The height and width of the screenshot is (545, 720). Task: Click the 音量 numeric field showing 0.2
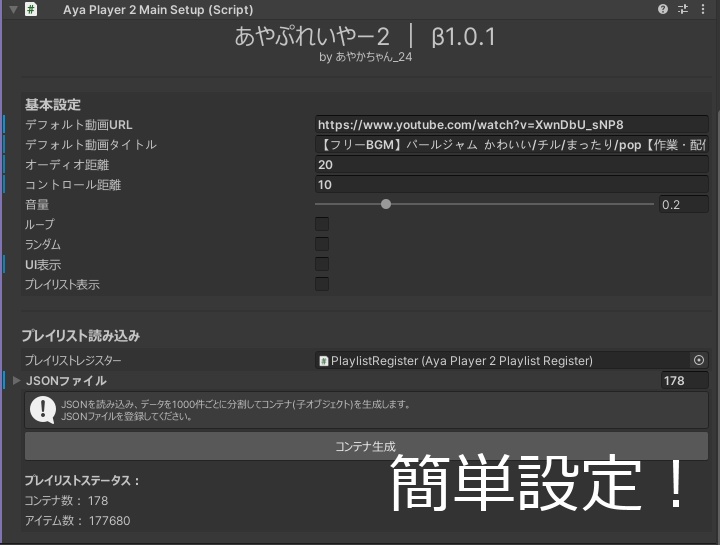(x=684, y=204)
